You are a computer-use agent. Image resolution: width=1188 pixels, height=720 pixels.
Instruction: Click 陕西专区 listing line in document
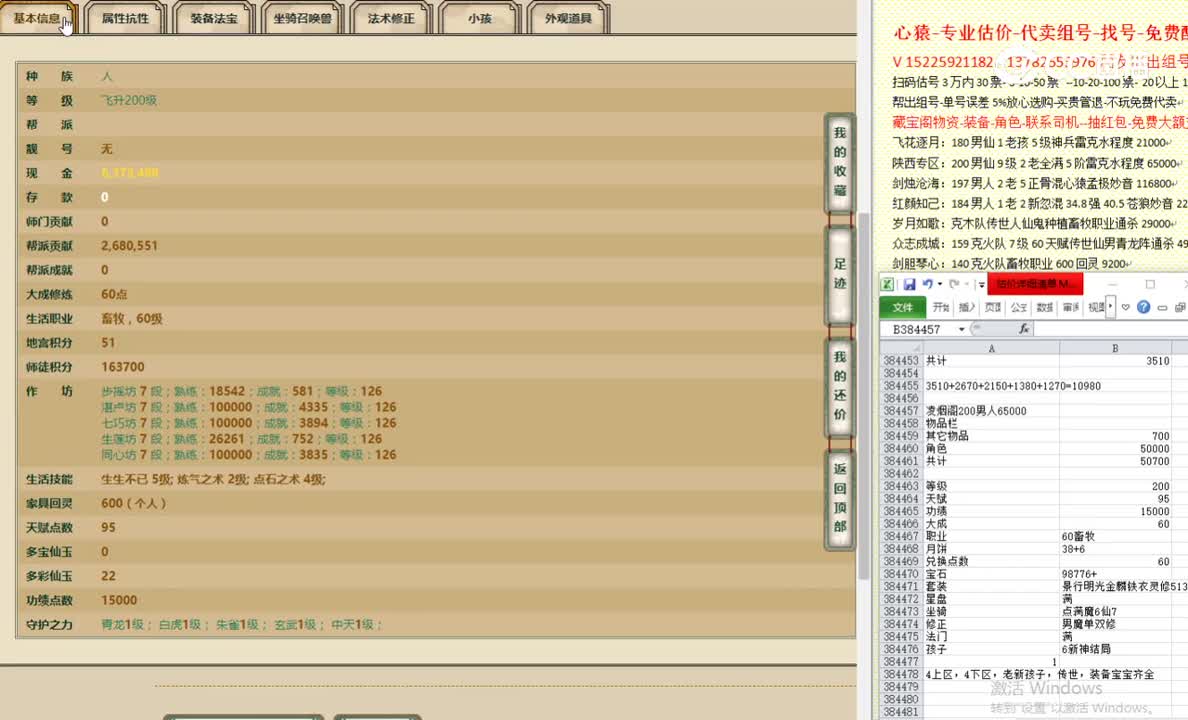click(x=1038, y=163)
